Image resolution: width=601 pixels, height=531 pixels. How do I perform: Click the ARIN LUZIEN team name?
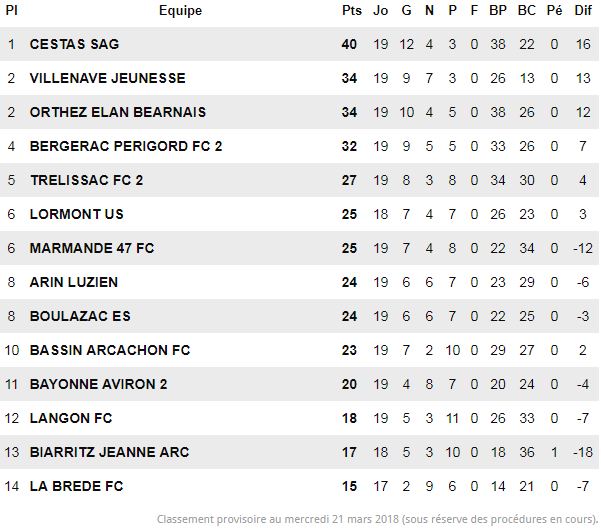tap(74, 283)
